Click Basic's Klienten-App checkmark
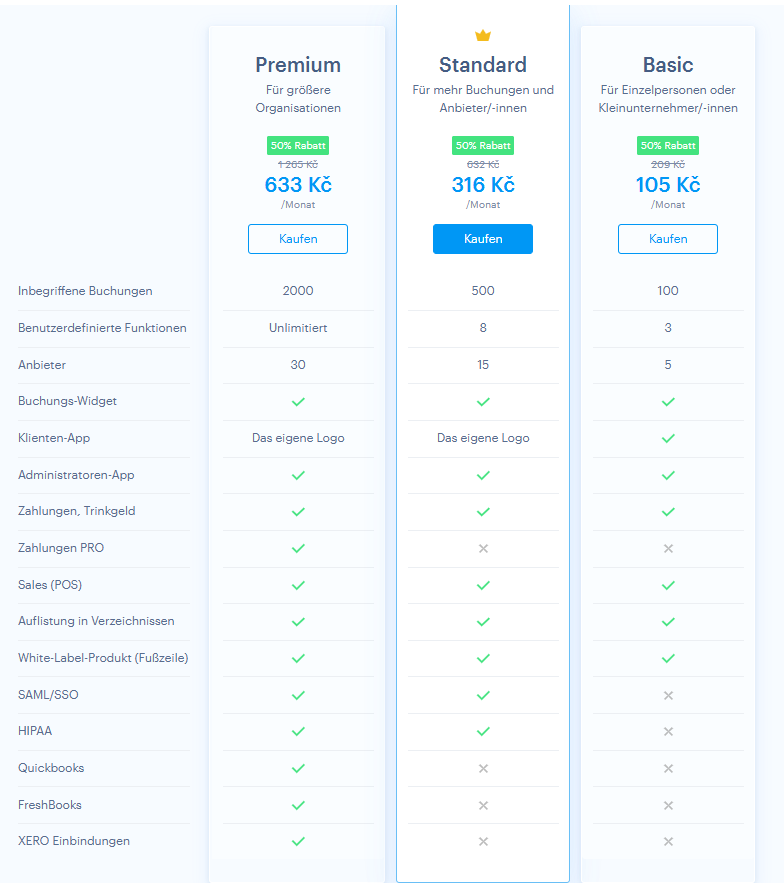Image resolution: width=784 pixels, height=883 pixels. click(668, 438)
